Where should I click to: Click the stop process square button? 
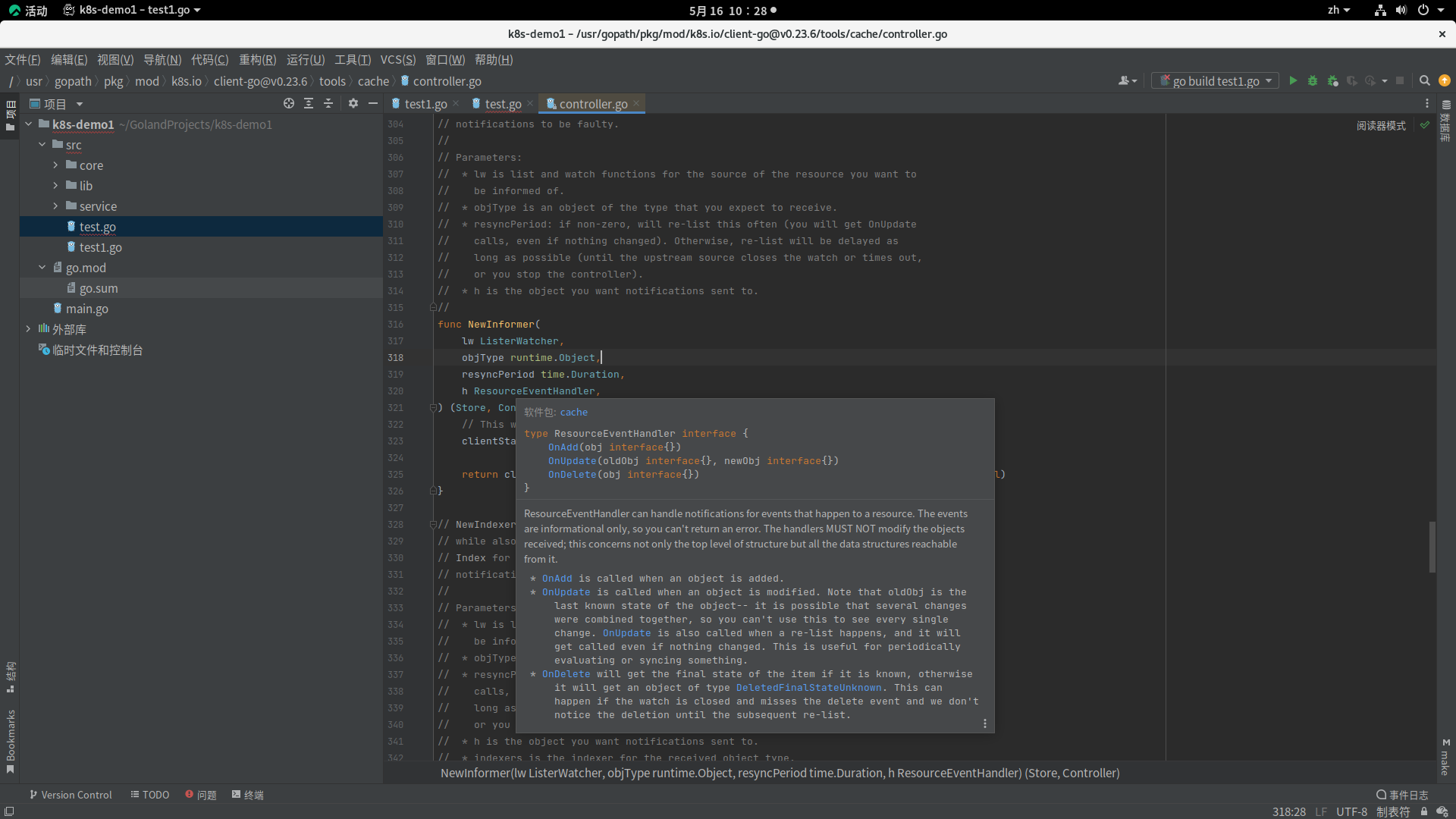pyautogui.click(x=1400, y=80)
